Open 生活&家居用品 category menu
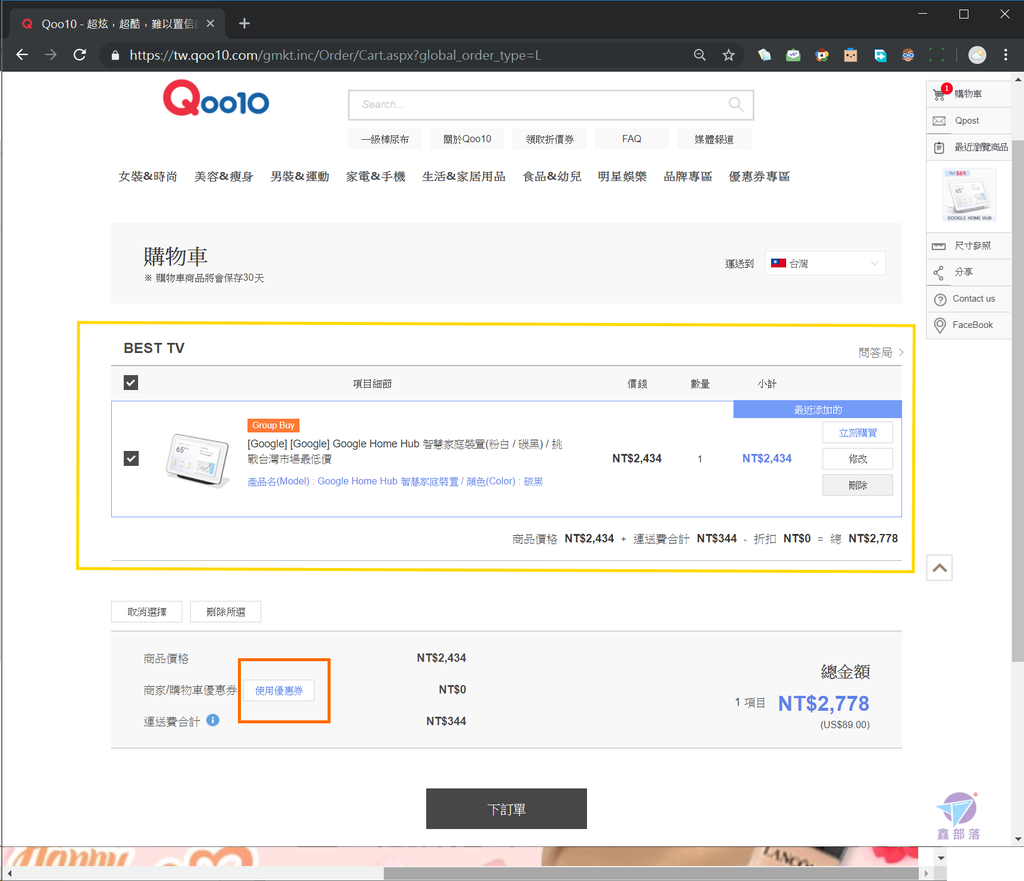The width and height of the screenshot is (1024, 881). tap(464, 176)
